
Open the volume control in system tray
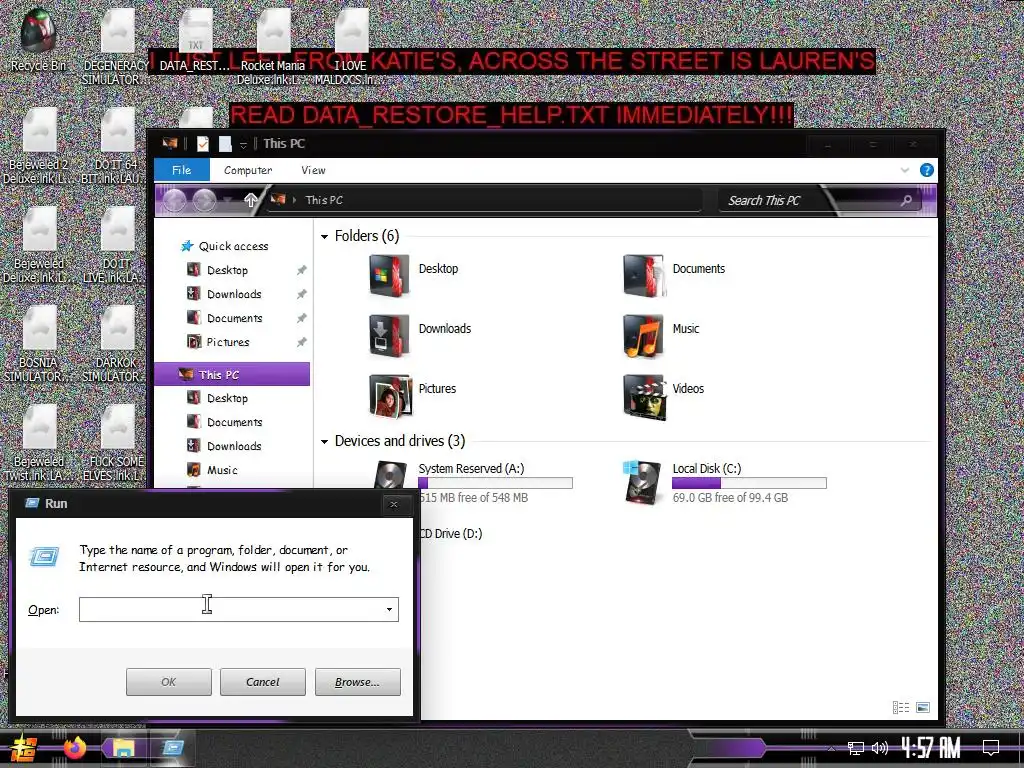pos(880,748)
